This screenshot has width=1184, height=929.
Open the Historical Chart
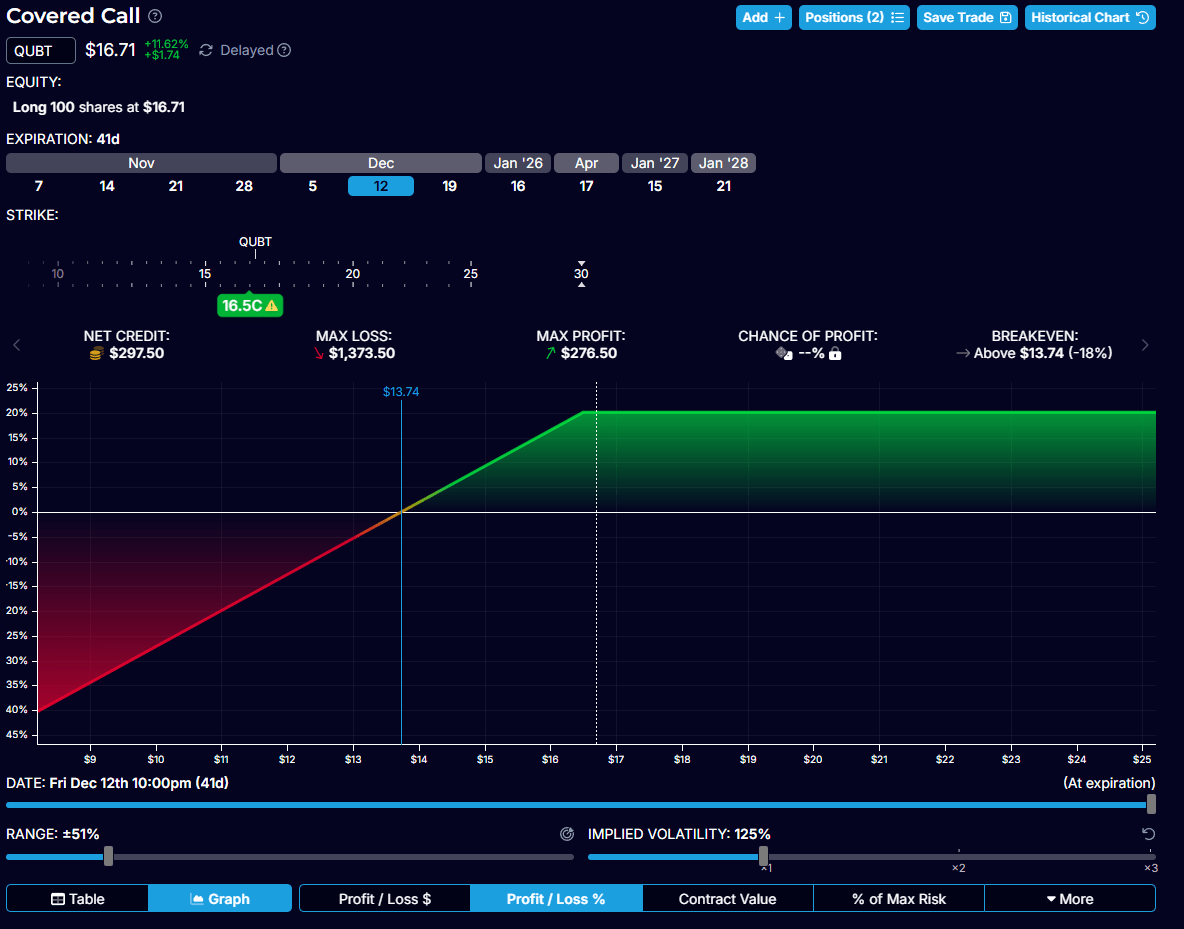pyautogui.click(x=1090, y=17)
